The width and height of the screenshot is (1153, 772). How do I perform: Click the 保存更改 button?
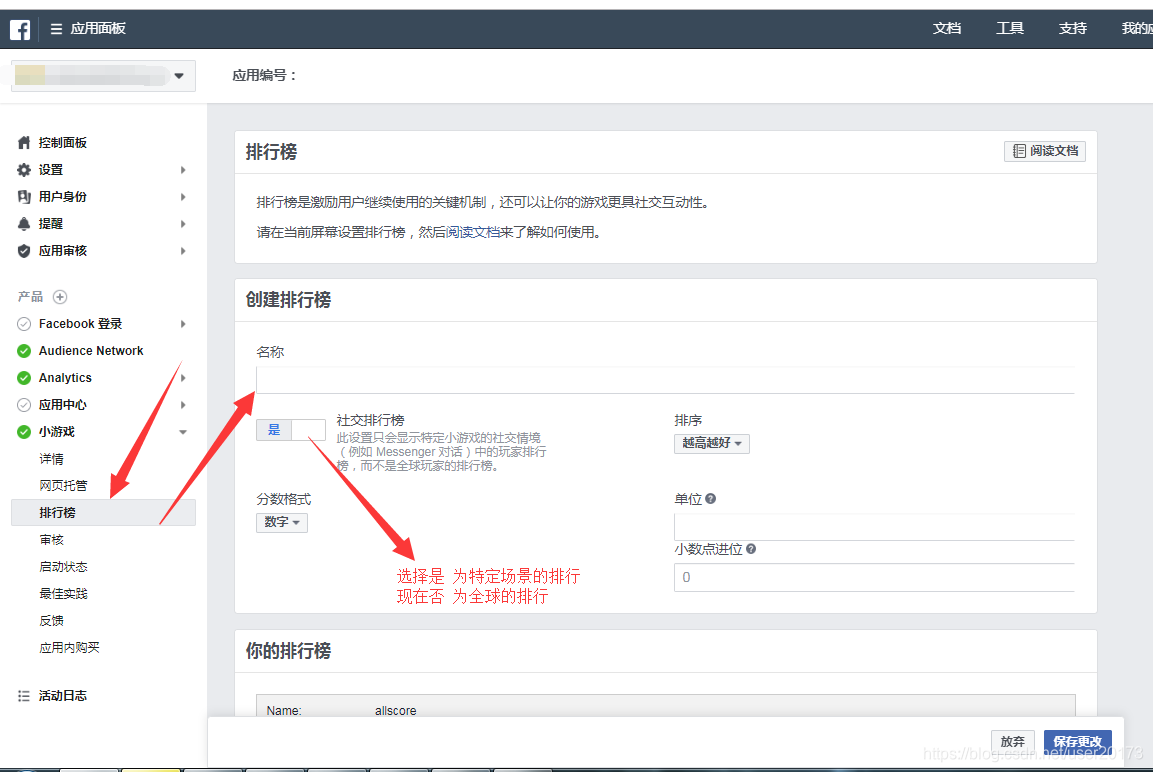pyautogui.click(x=1077, y=742)
